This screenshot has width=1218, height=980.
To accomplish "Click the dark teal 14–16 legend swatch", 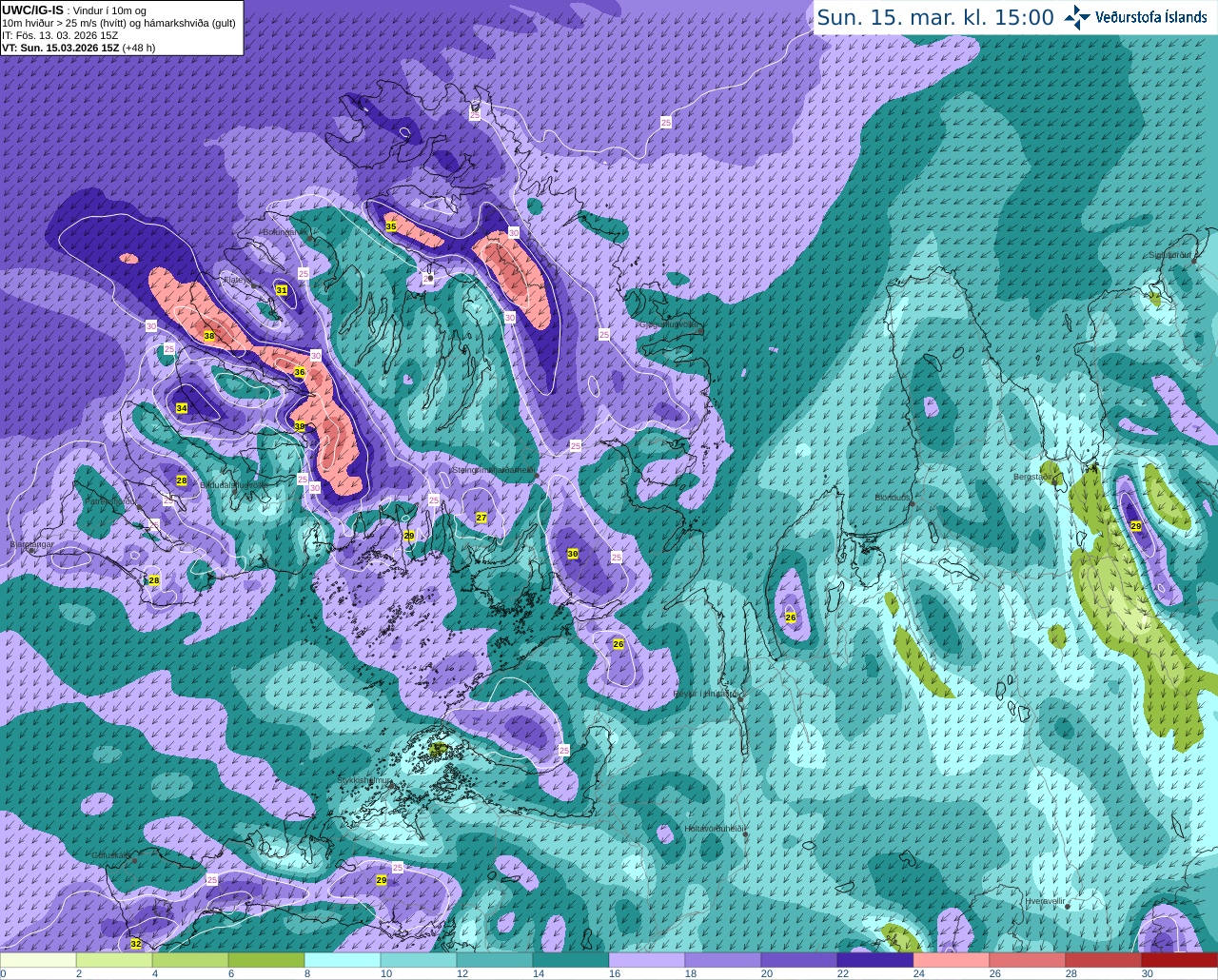I will (x=571, y=960).
